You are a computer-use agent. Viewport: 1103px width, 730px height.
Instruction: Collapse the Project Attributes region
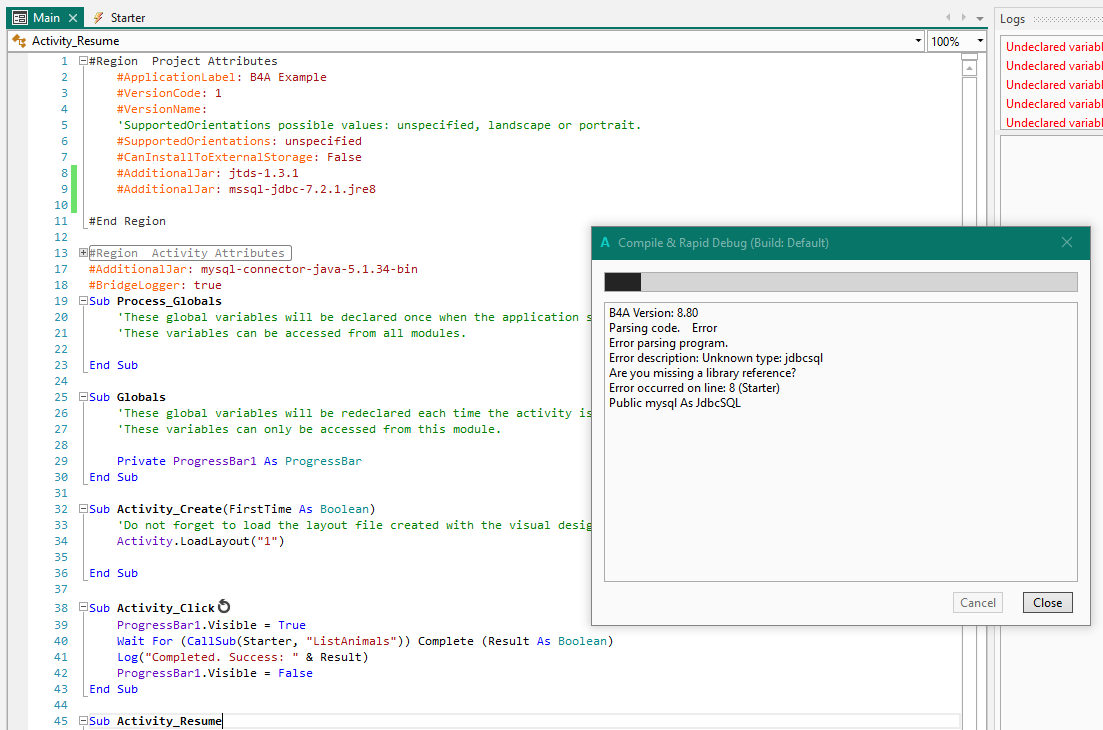point(83,61)
